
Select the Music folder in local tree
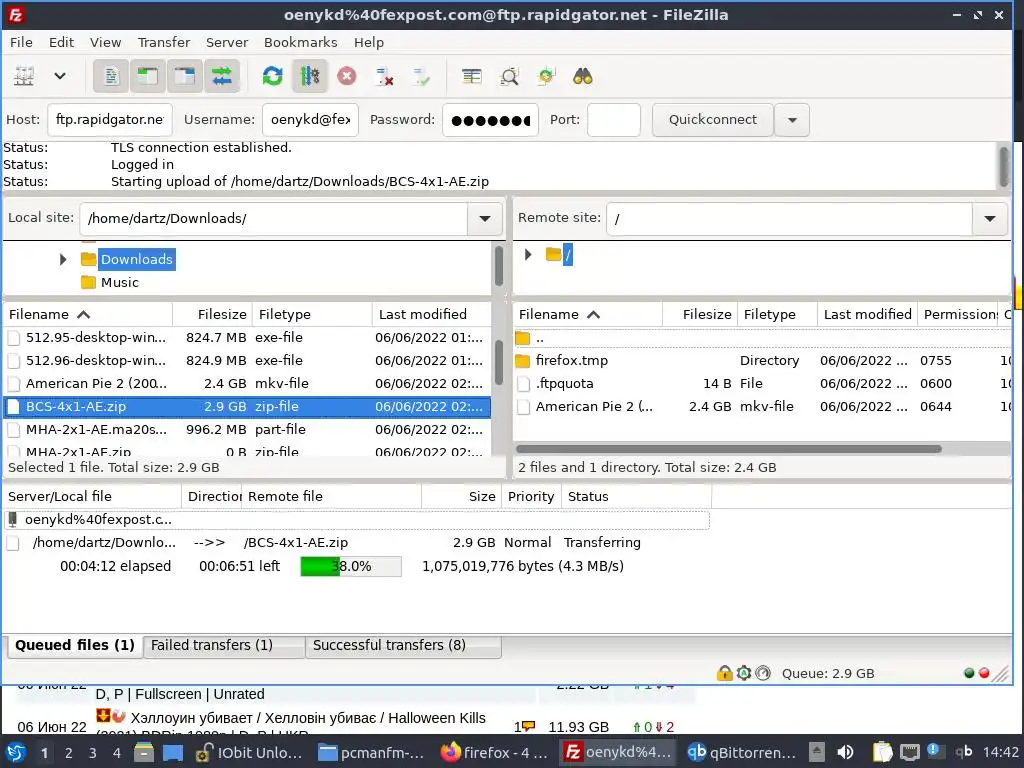120,282
